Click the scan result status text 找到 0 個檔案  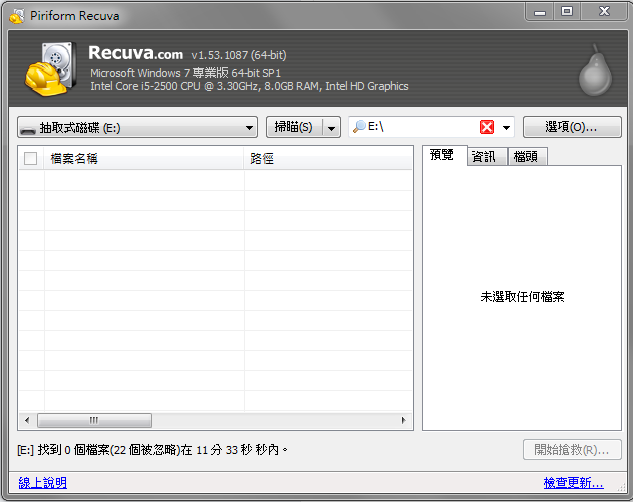(x=152, y=450)
